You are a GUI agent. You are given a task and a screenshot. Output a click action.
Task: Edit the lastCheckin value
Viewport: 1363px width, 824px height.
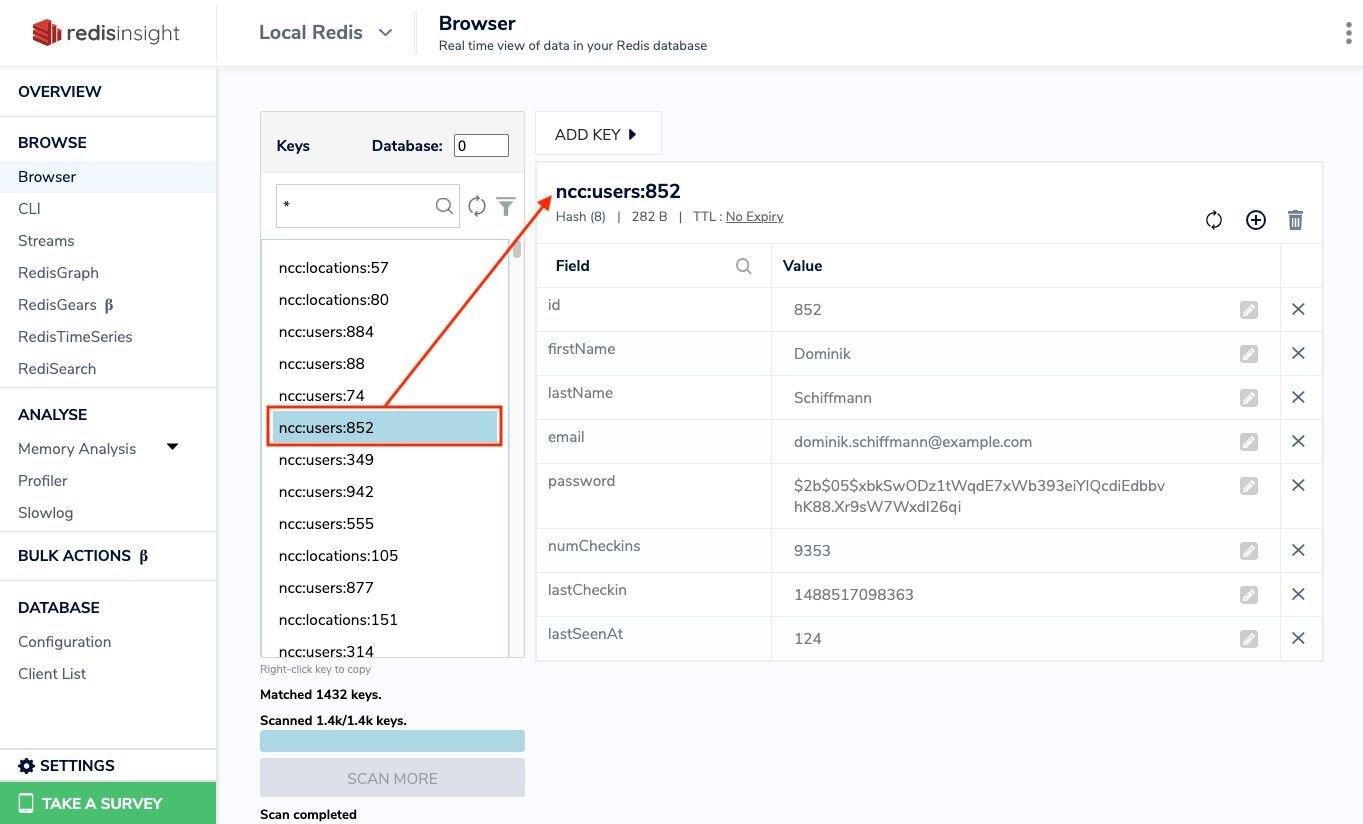coord(1249,595)
